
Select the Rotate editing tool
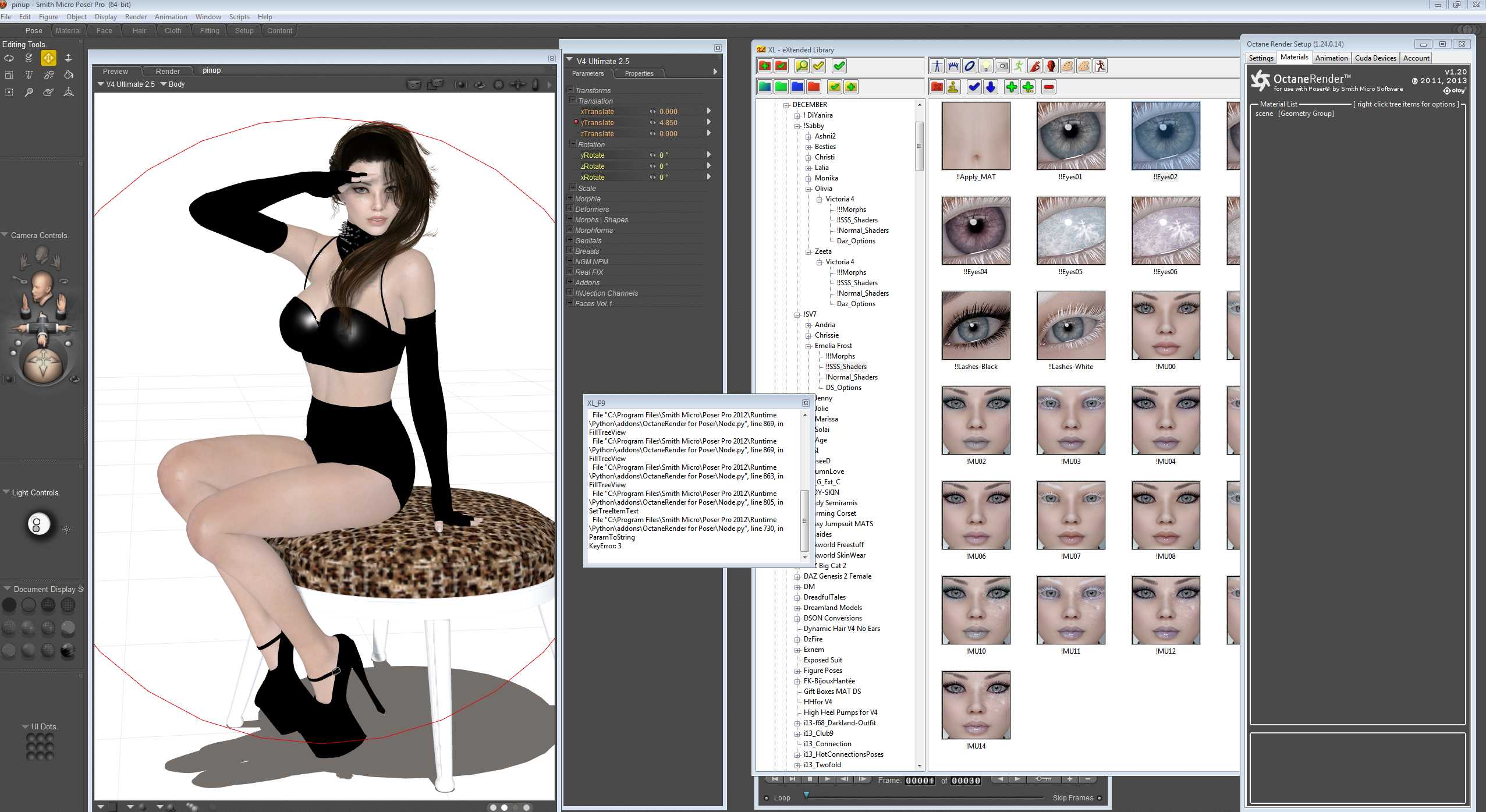pyautogui.click(x=9, y=58)
